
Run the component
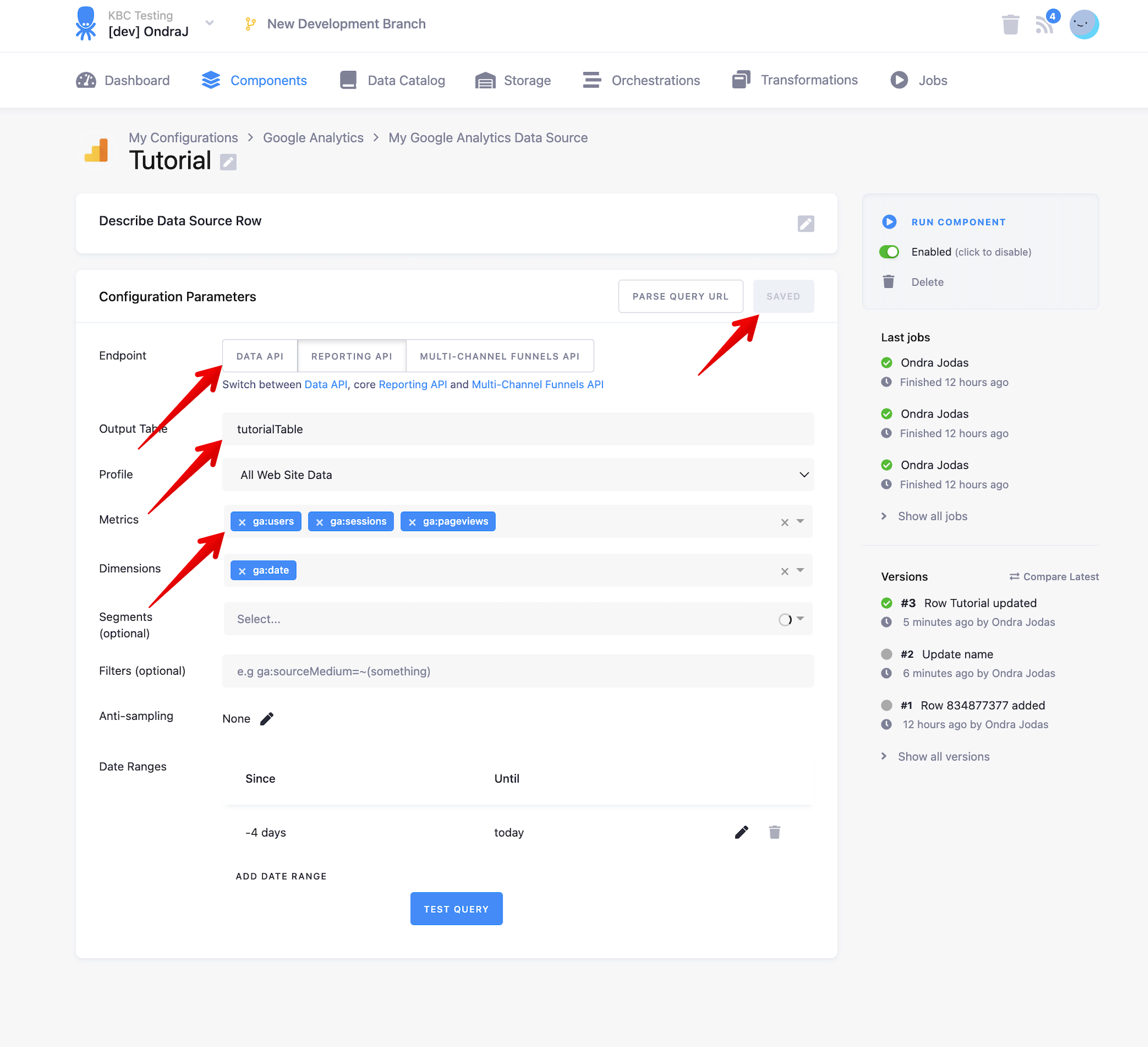tap(958, 222)
